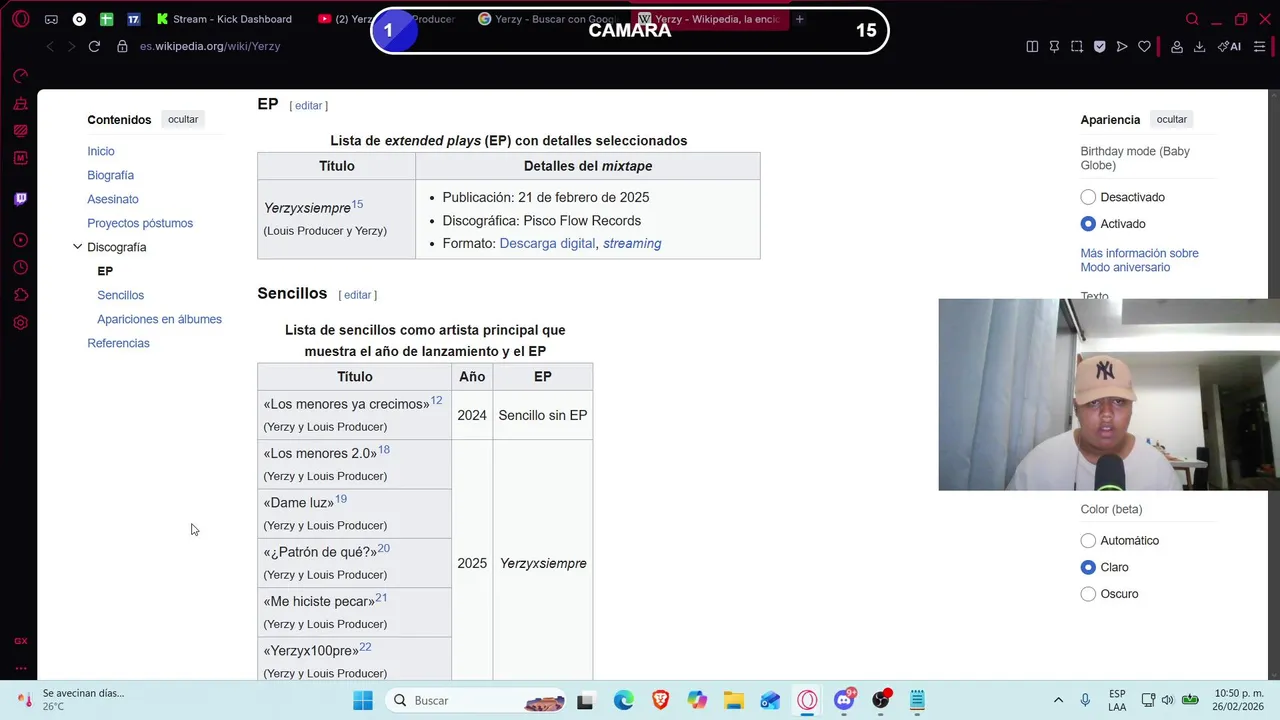
Task: Reload the Wikipedia page
Action: pyautogui.click(x=94, y=46)
